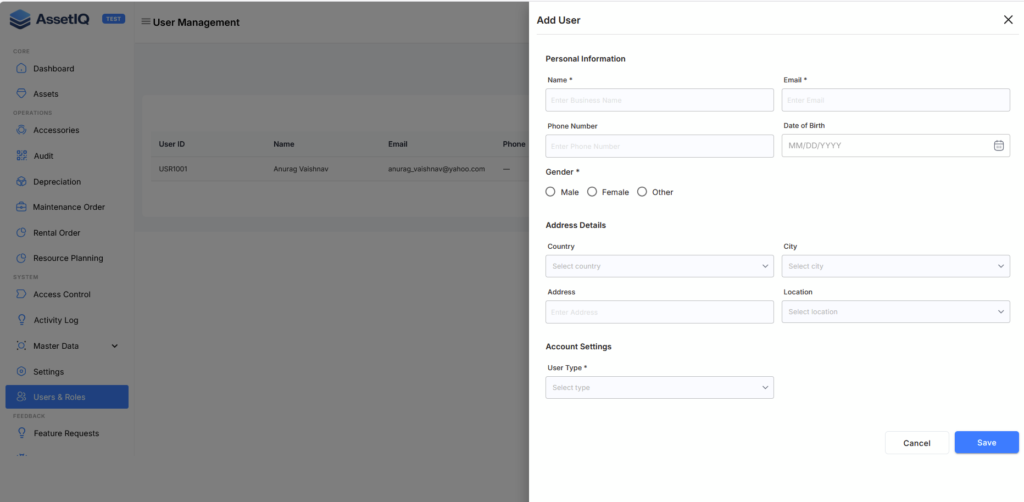Select the Female gender option
This screenshot has height=502, width=1024.
(592, 192)
